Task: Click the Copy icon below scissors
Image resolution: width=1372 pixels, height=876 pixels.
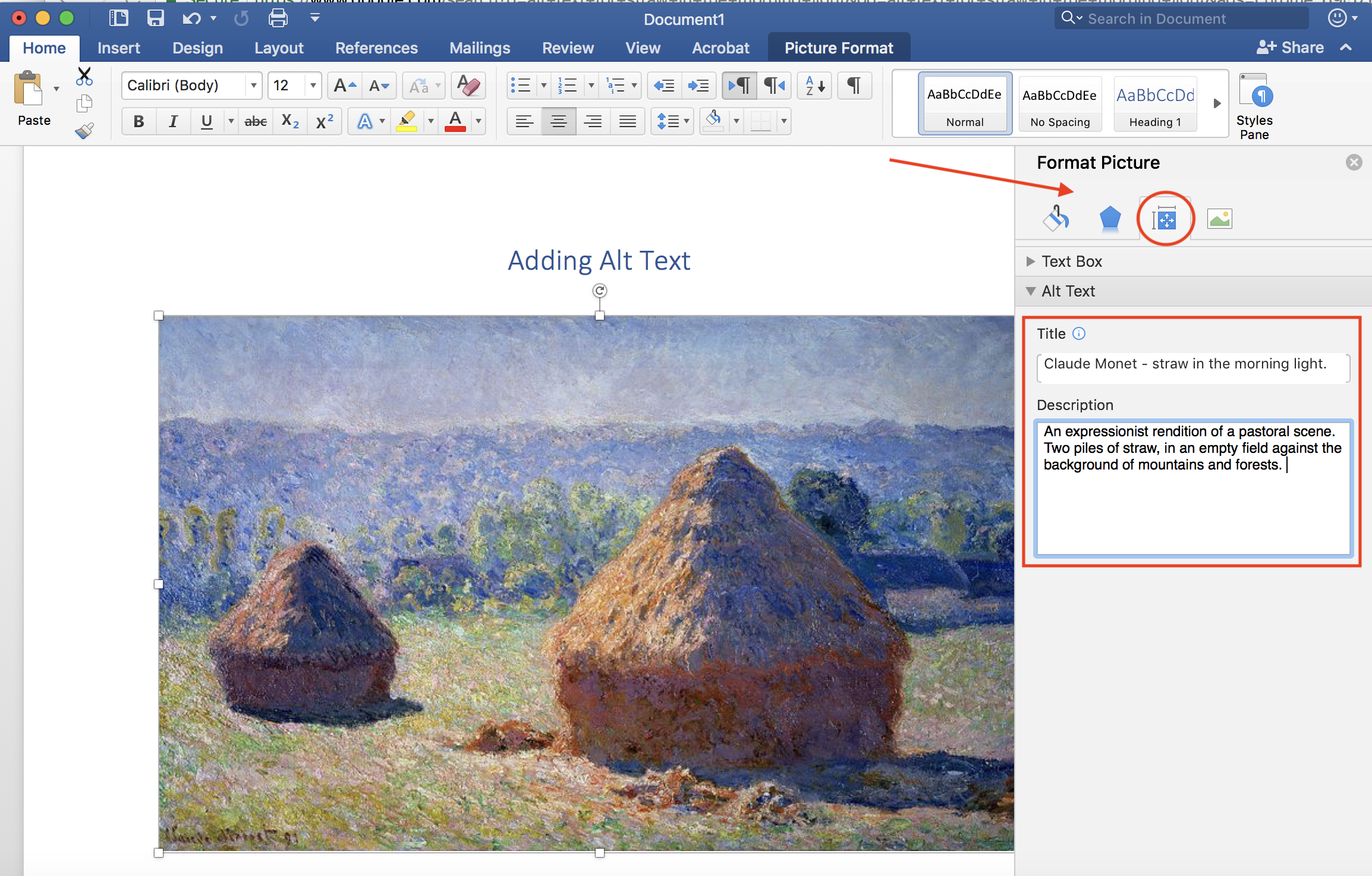Action: pos(84,104)
